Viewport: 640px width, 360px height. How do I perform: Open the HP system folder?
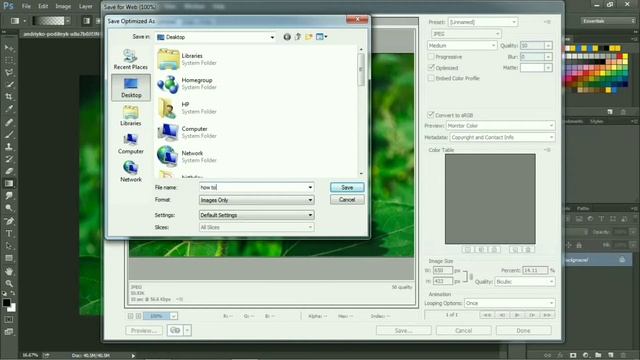[x=187, y=108]
